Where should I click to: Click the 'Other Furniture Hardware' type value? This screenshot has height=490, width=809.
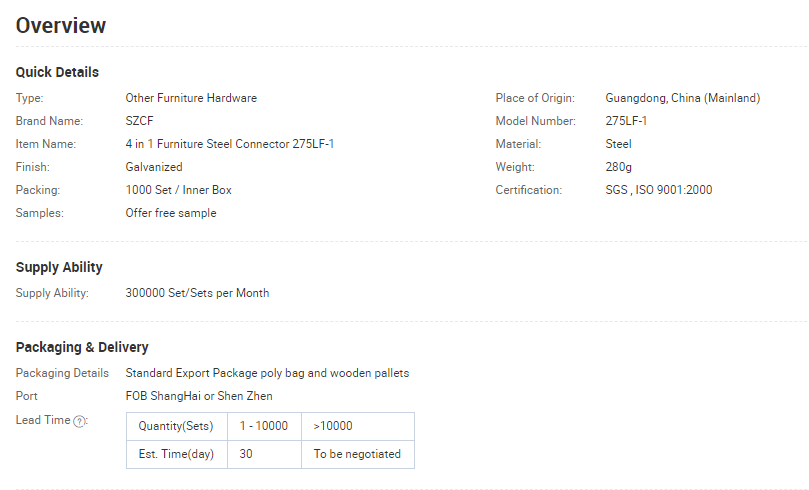click(191, 98)
